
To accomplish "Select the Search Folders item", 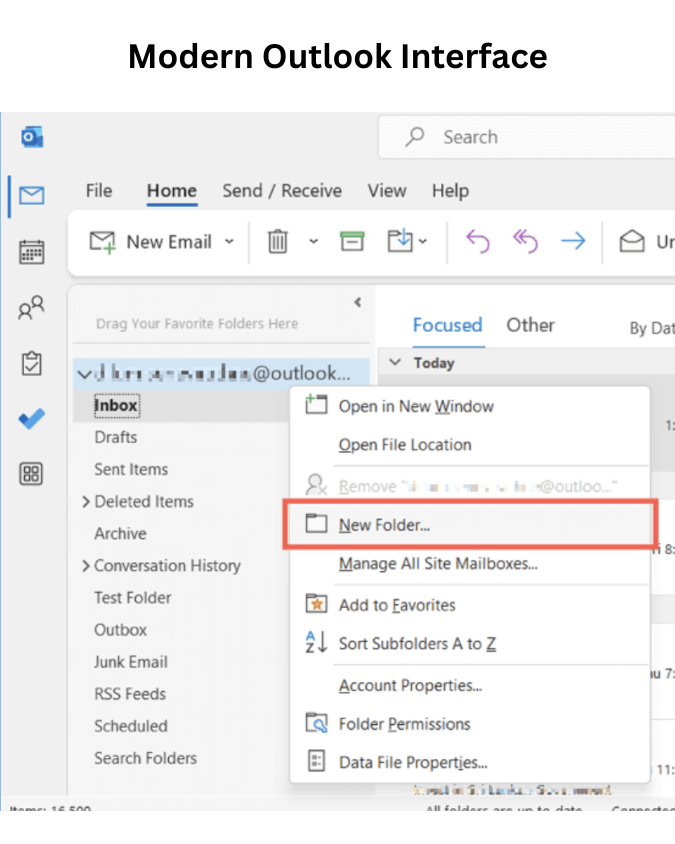I will click(146, 758).
